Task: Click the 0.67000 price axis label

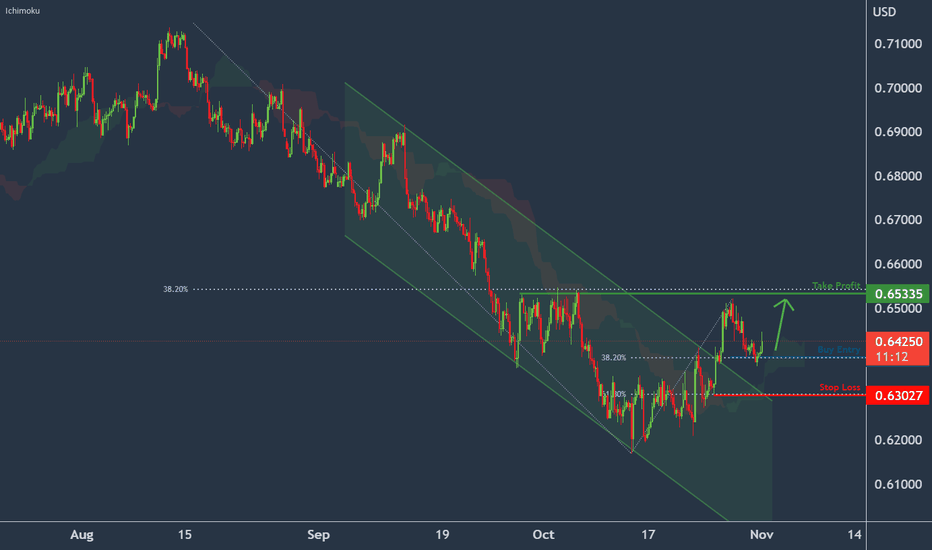Action: click(x=898, y=220)
